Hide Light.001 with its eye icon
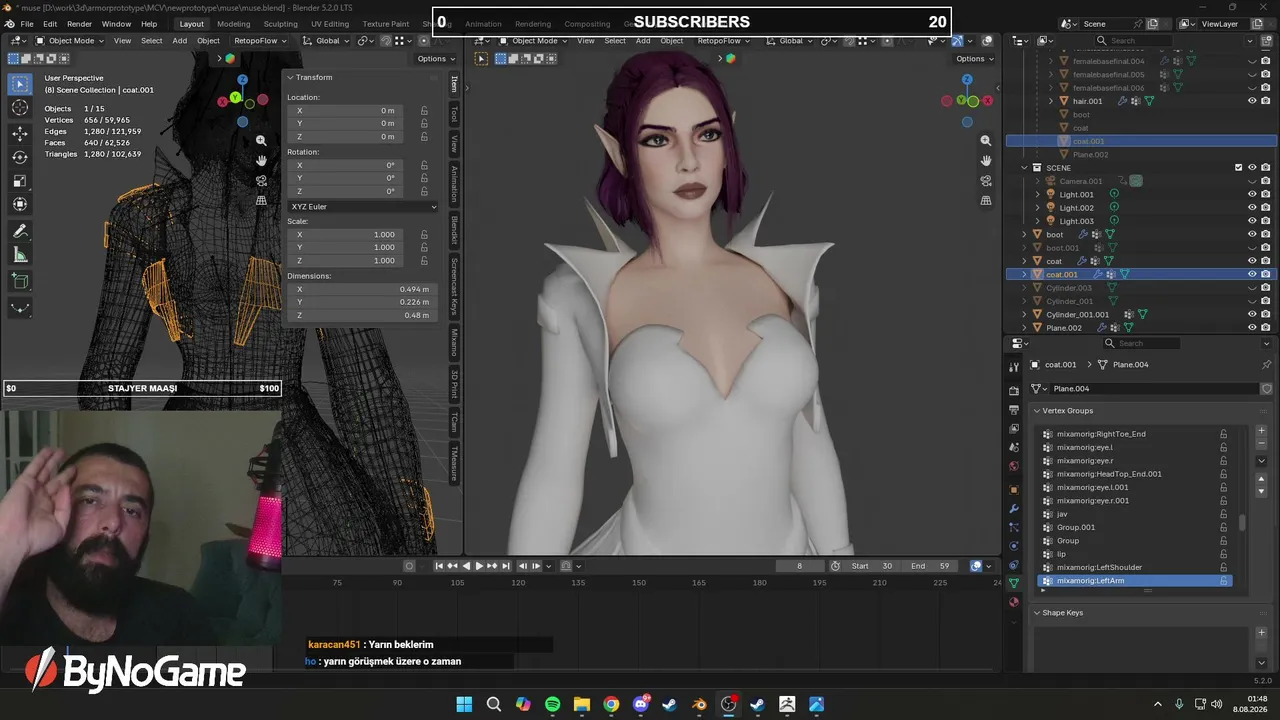Screen dimensions: 1280x720 coord(1252,194)
